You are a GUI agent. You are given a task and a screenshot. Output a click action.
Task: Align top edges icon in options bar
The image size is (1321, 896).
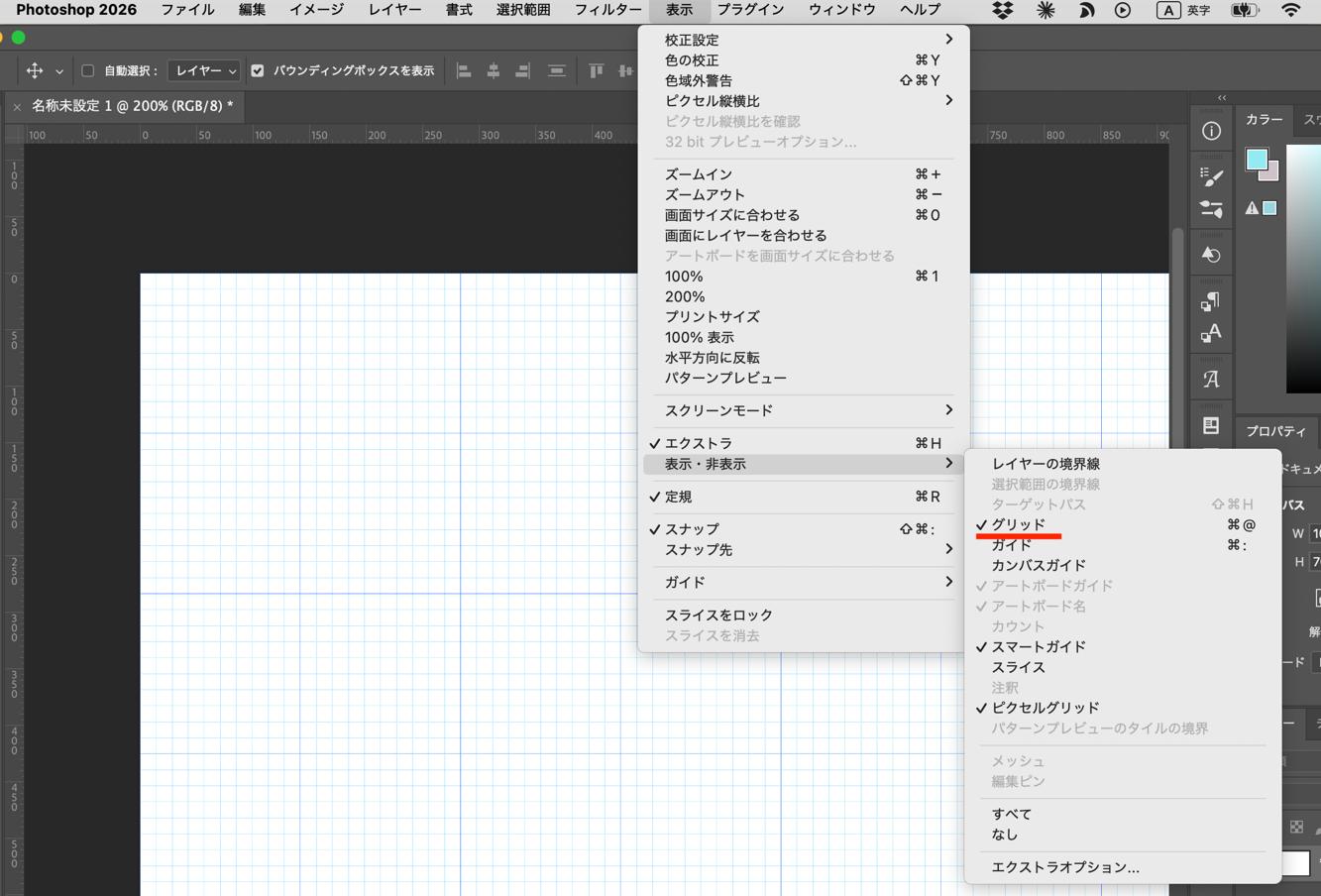(596, 70)
